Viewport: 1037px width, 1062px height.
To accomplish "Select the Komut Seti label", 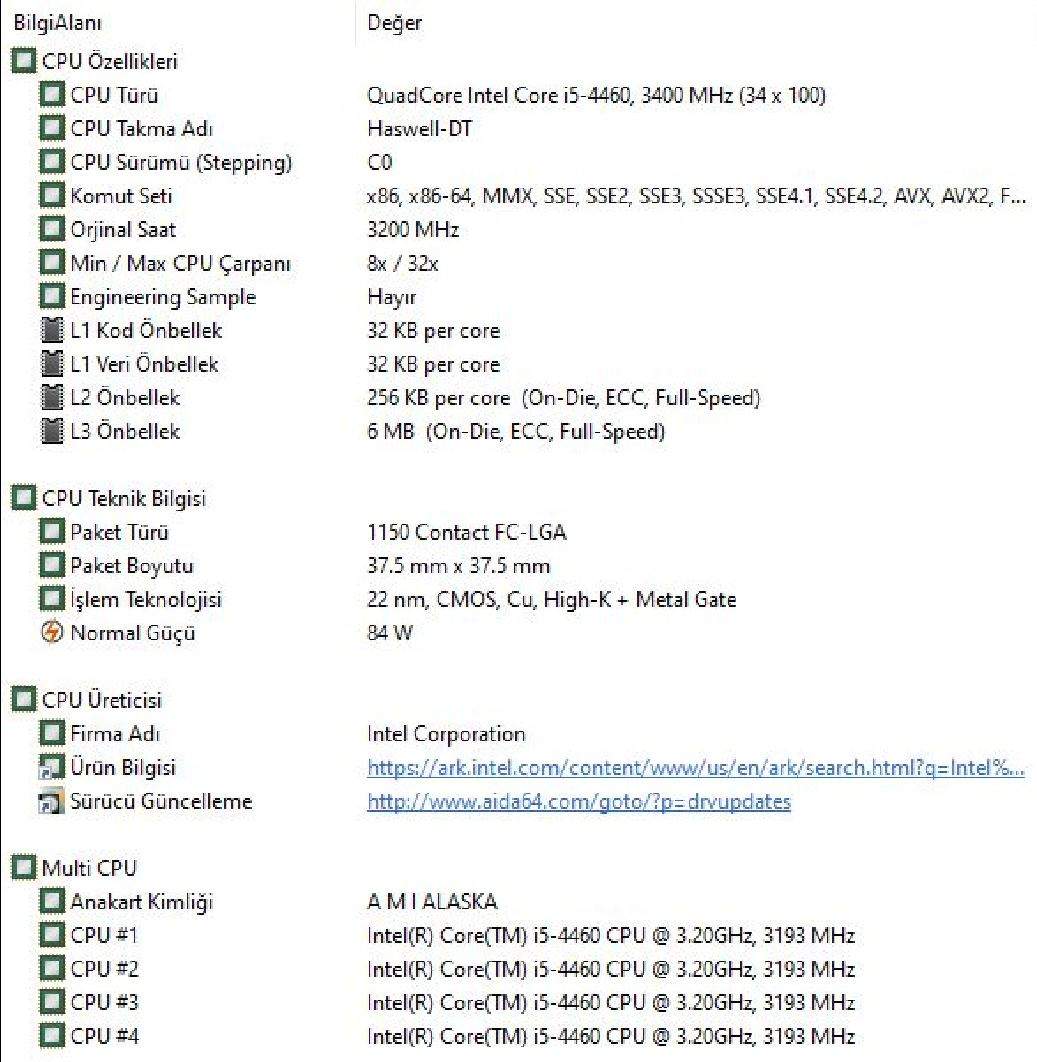I will pyautogui.click(x=121, y=196).
